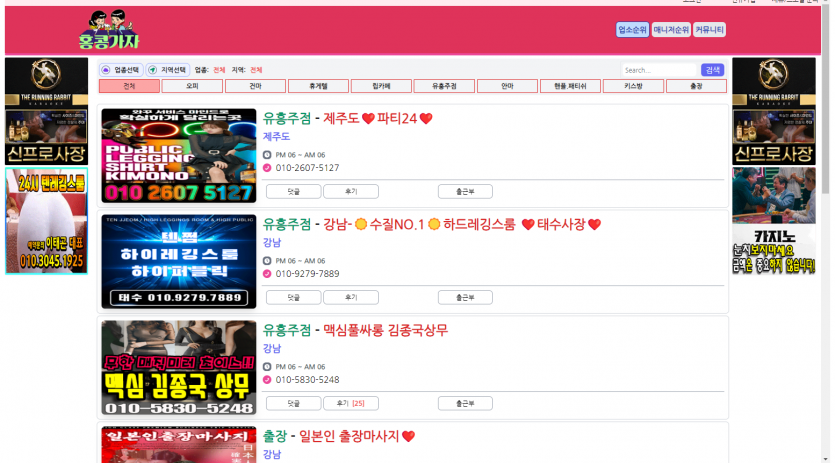Click clock icon in the 제주도 listing

(267, 155)
